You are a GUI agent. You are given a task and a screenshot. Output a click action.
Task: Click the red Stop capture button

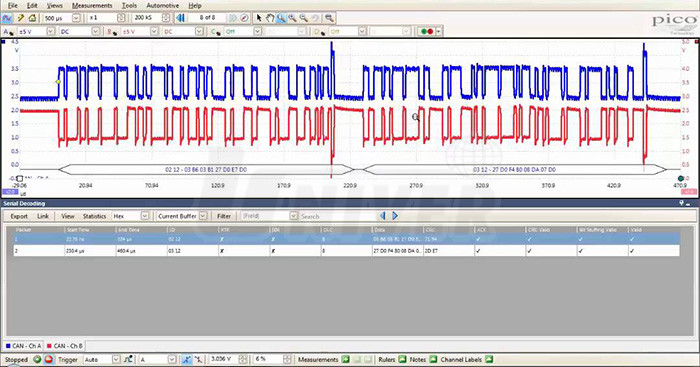(x=49, y=359)
